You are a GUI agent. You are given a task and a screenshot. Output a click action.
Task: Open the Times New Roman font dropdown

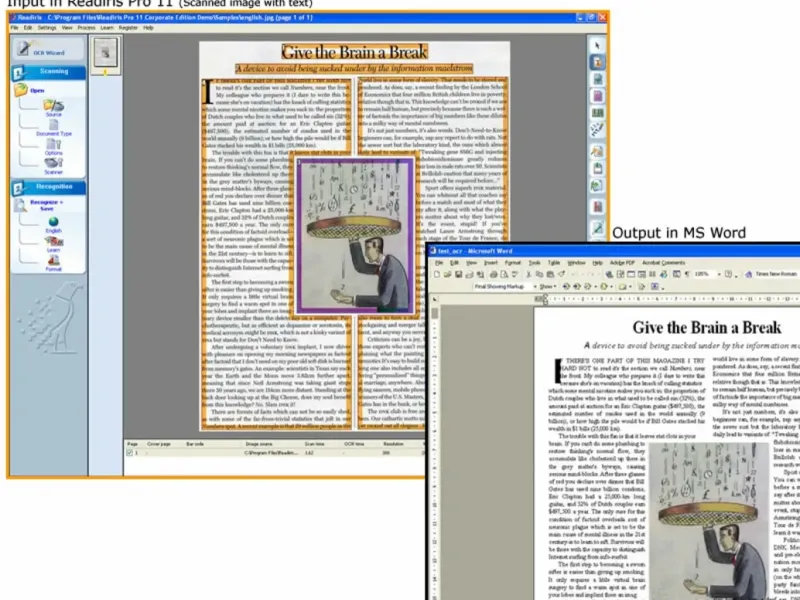pos(777,274)
